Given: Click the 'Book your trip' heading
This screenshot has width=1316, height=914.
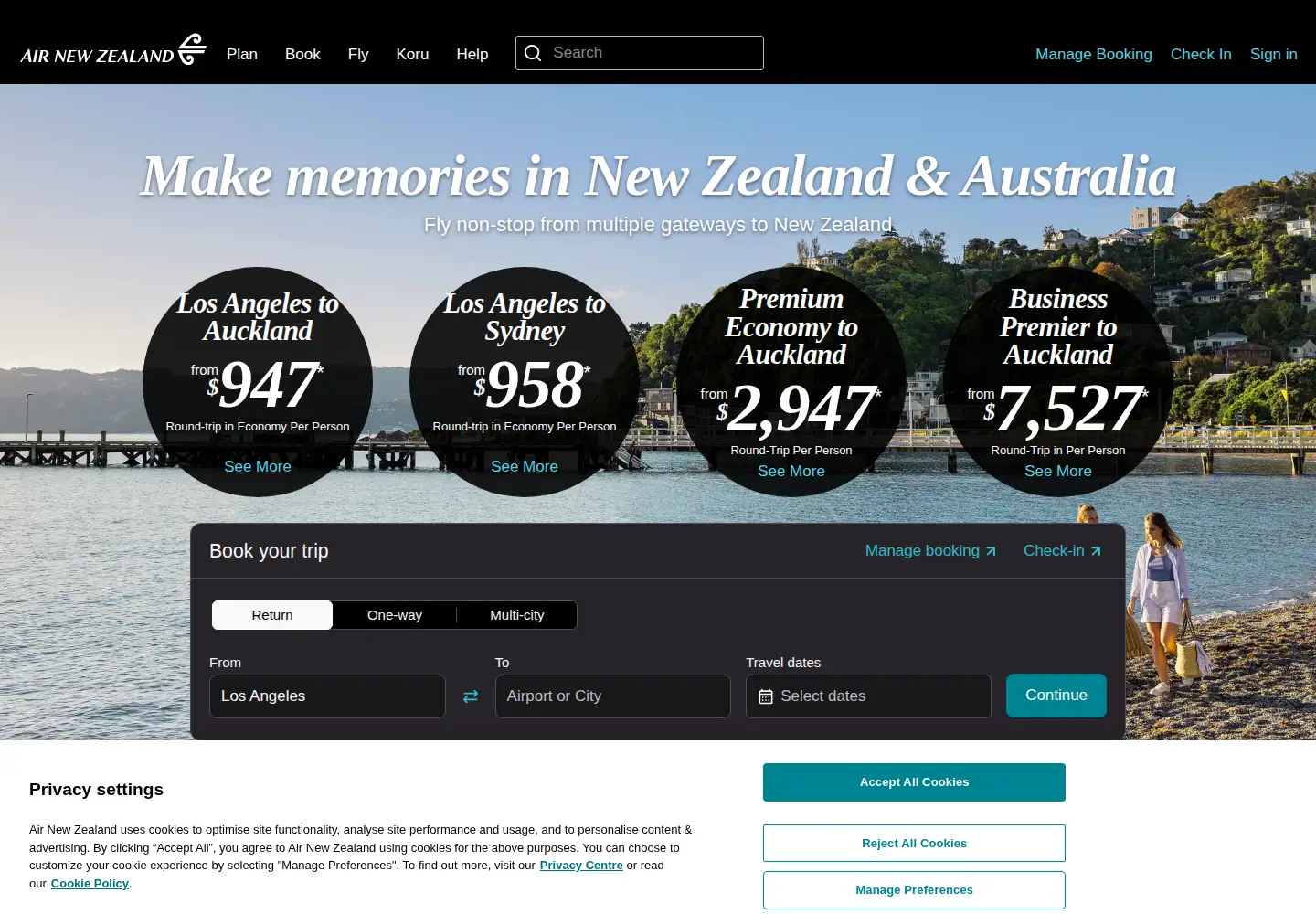Looking at the screenshot, I should point(269,551).
